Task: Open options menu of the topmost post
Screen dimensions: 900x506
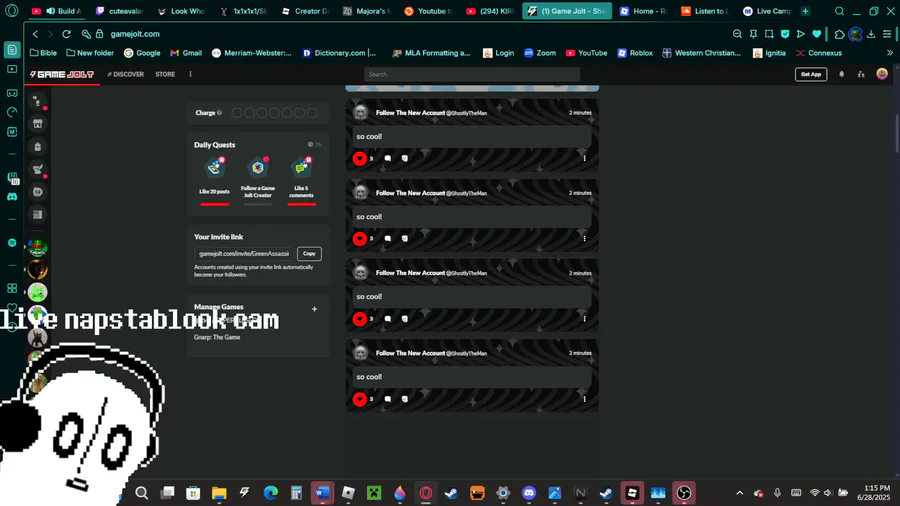Action: coord(584,158)
